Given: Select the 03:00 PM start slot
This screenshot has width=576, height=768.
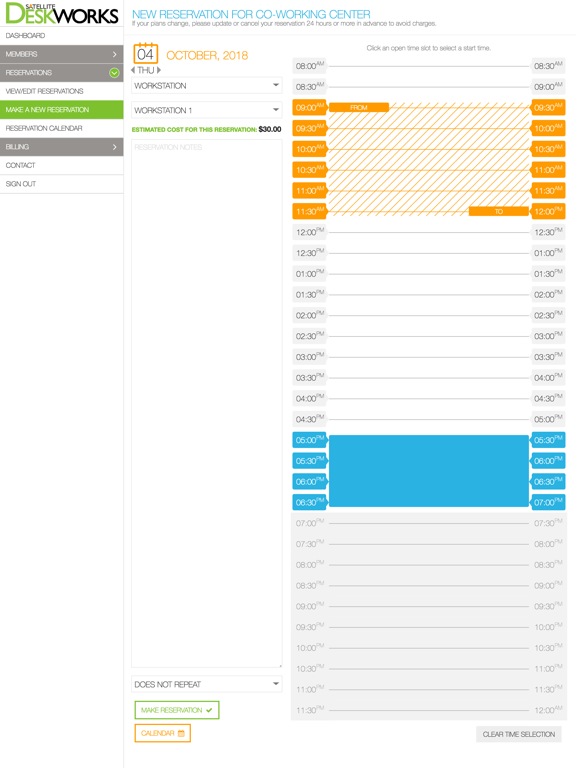Looking at the screenshot, I should 310,357.
